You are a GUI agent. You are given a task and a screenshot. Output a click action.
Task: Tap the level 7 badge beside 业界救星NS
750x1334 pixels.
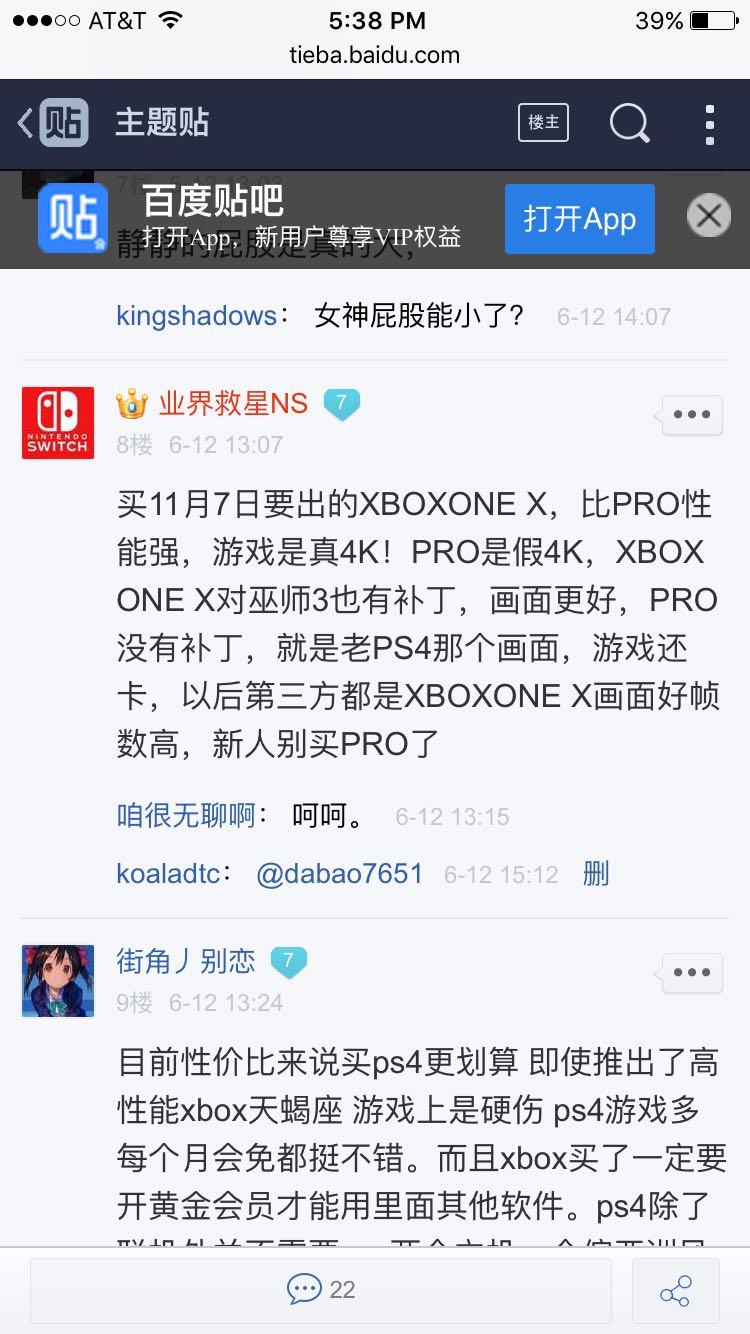[x=341, y=404]
